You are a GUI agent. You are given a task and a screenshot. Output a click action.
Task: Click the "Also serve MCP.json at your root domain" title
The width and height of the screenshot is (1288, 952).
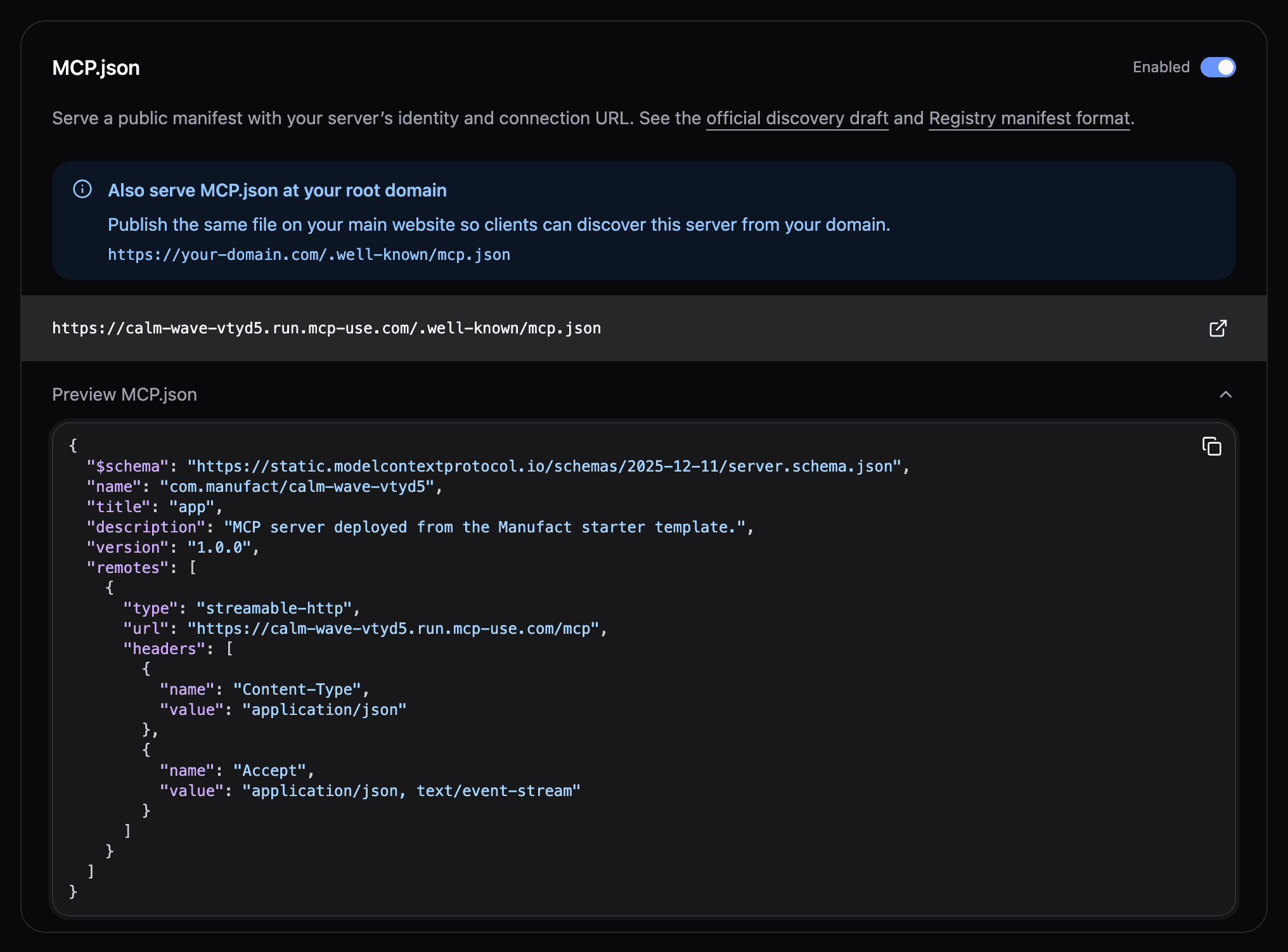277,190
